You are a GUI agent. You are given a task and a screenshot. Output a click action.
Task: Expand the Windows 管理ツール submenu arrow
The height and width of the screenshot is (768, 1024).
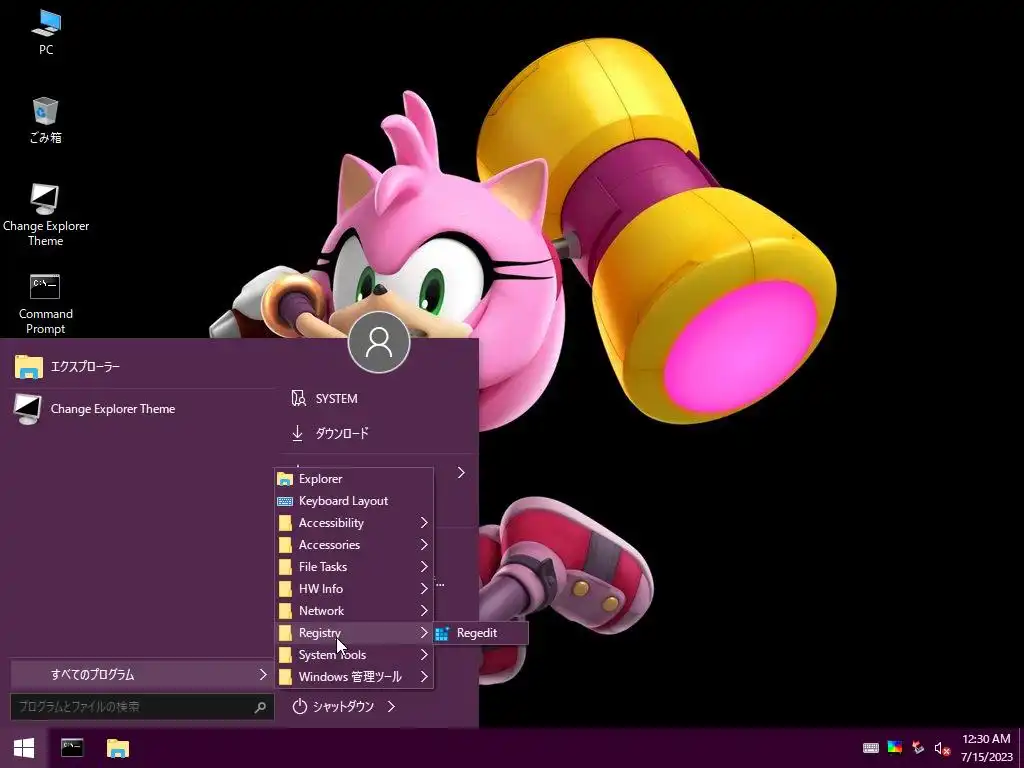pyautogui.click(x=424, y=677)
